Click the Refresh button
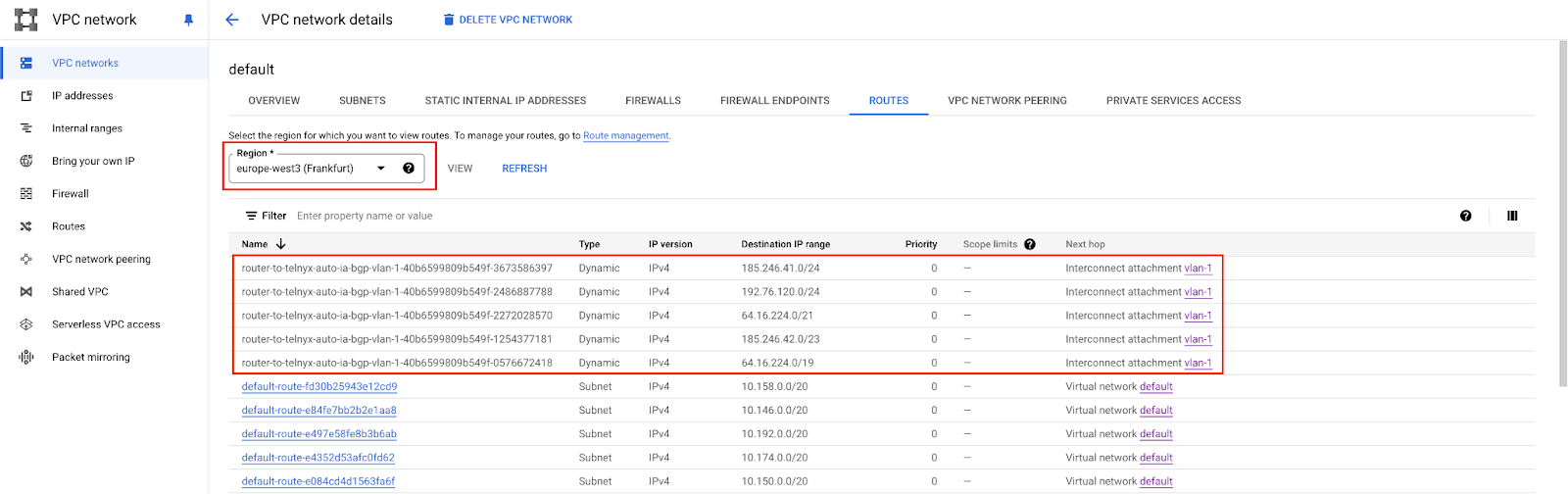Image resolution: width=1568 pixels, height=494 pixels. [x=524, y=169]
